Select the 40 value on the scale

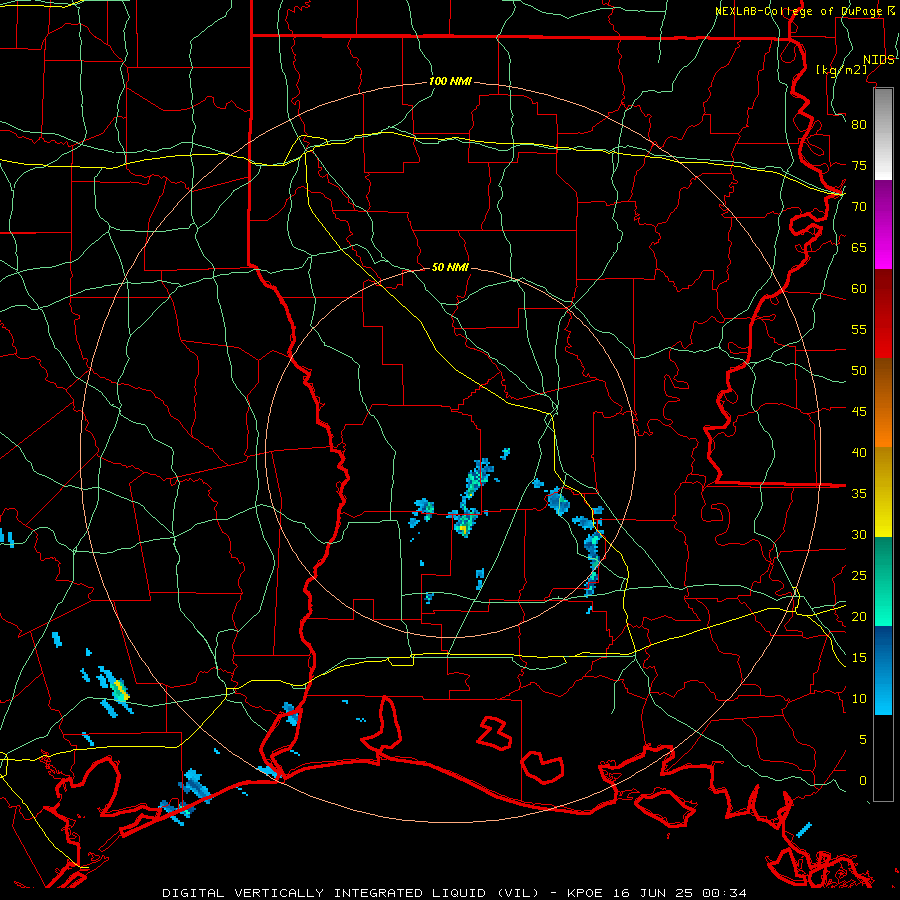(859, 452)
